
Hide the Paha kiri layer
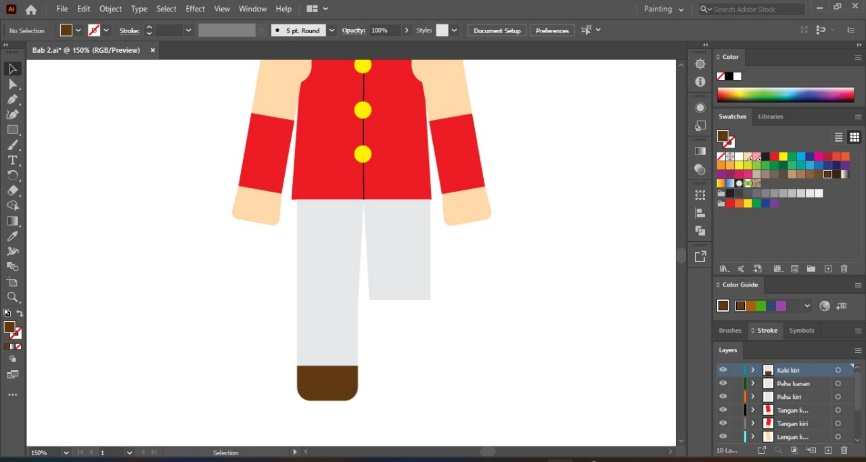click(x=723, y=396)
